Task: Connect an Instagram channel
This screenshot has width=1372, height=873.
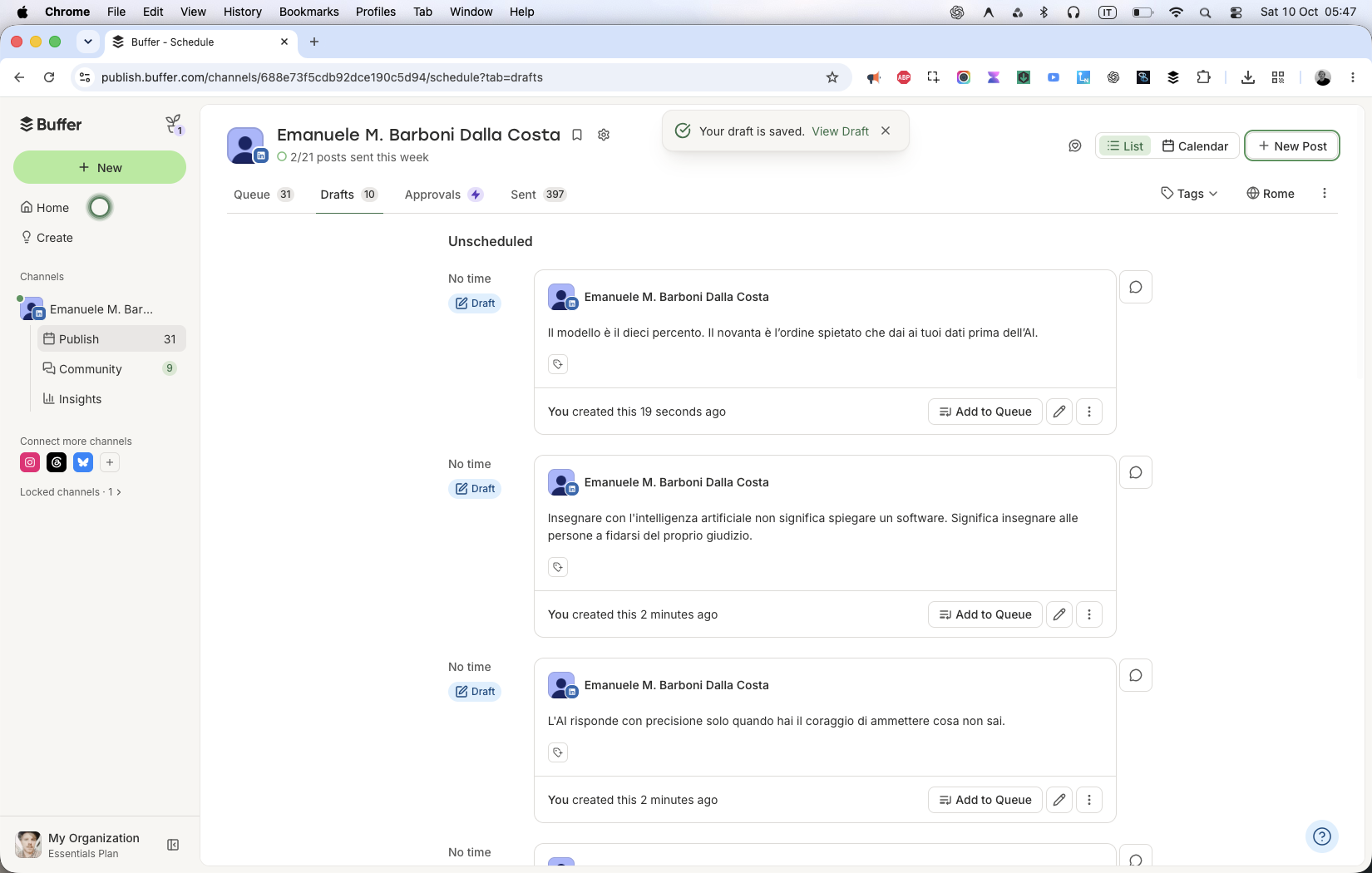Action: [30, 462]
